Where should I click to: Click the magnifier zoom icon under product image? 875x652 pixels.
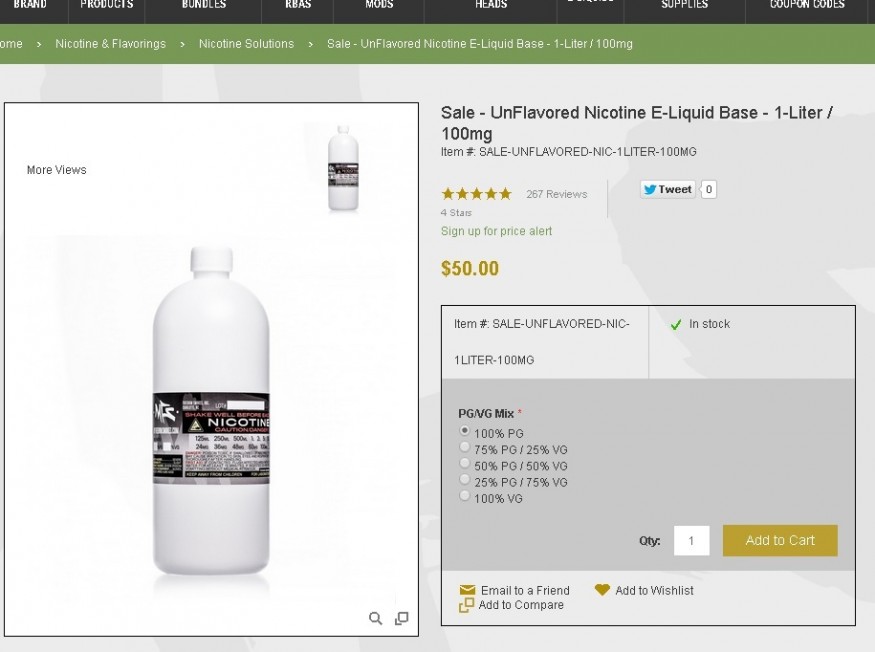click(x=375, y=619)
